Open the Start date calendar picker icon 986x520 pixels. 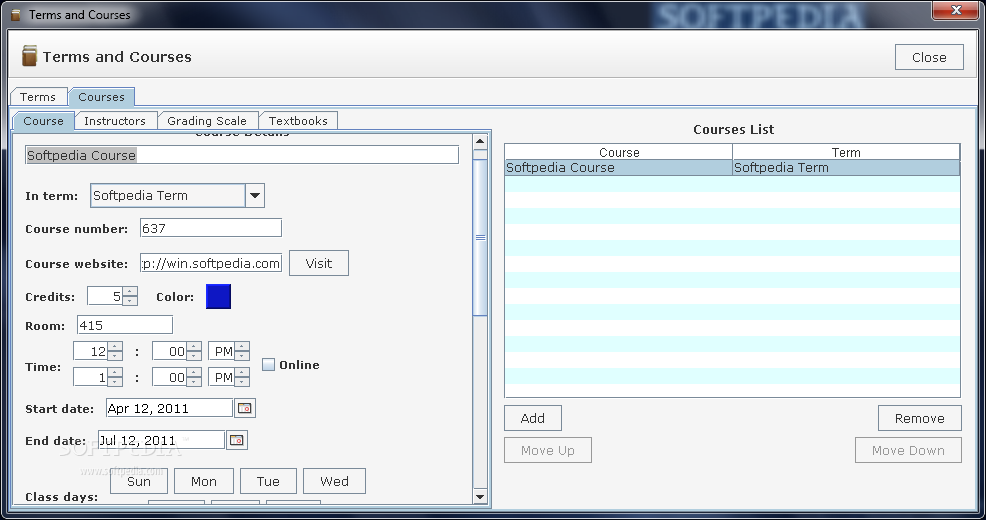point(245,408)
